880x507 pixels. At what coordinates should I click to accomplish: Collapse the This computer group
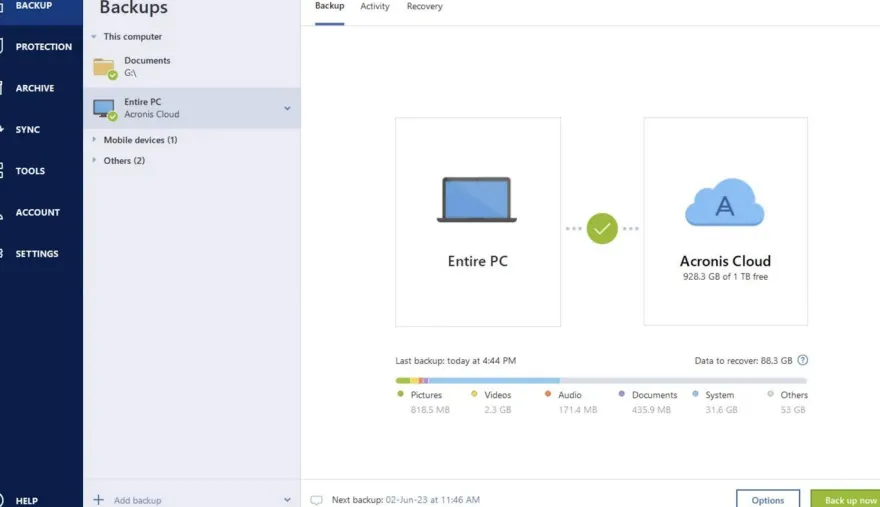coord(94,36)
